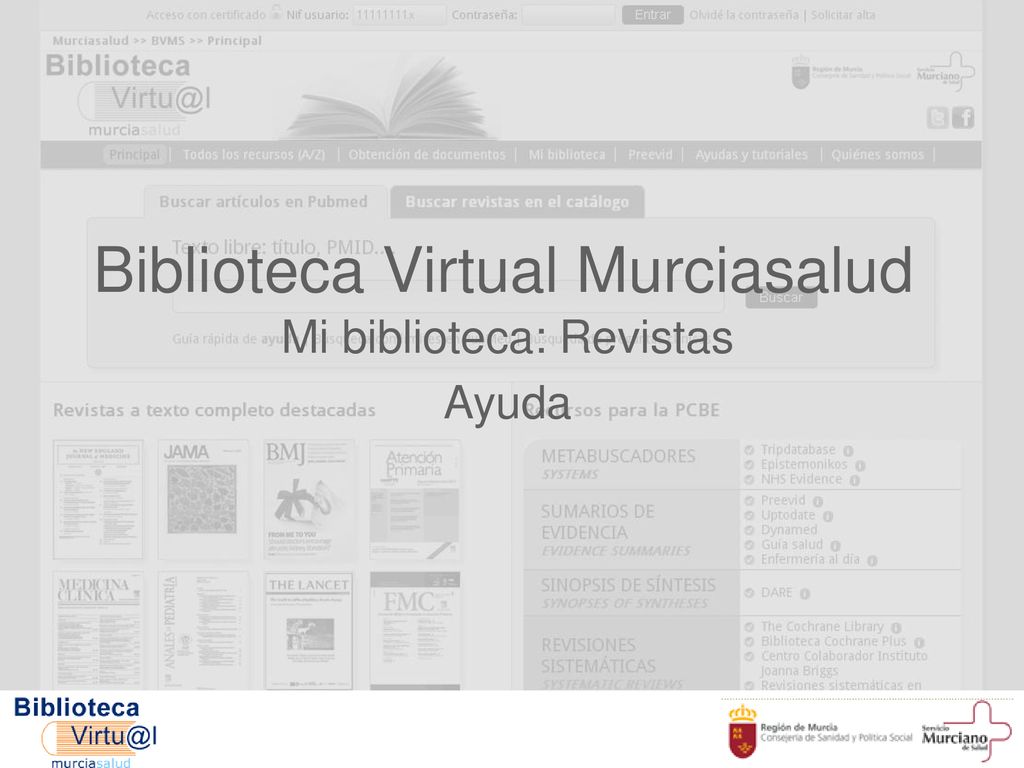Click the Buscar search button
The image size is (1024, 768).
coord(781,298)
